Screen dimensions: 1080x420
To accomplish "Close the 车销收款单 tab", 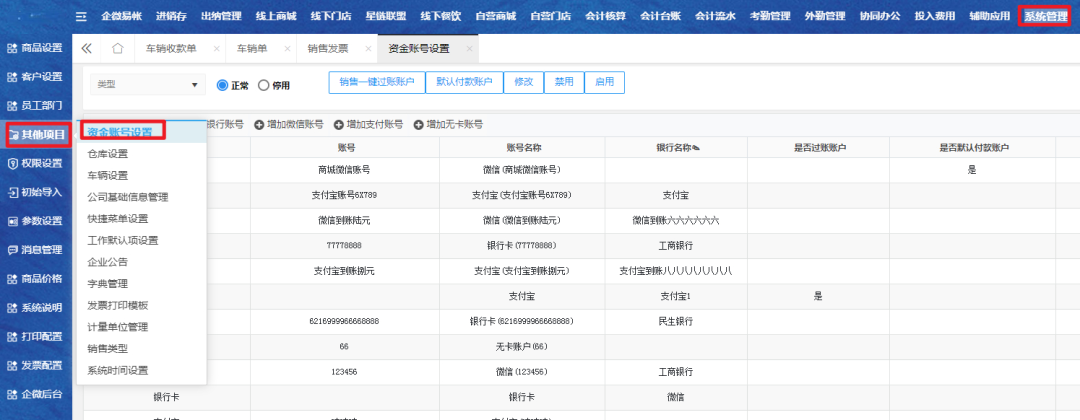I will [216, 48].
